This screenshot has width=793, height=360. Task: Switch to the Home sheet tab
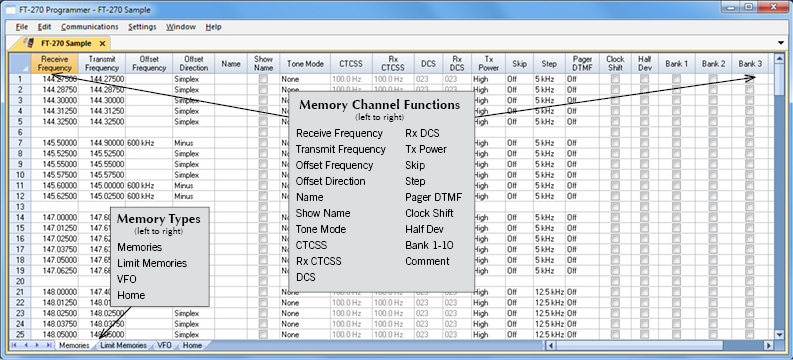[192, 345]
